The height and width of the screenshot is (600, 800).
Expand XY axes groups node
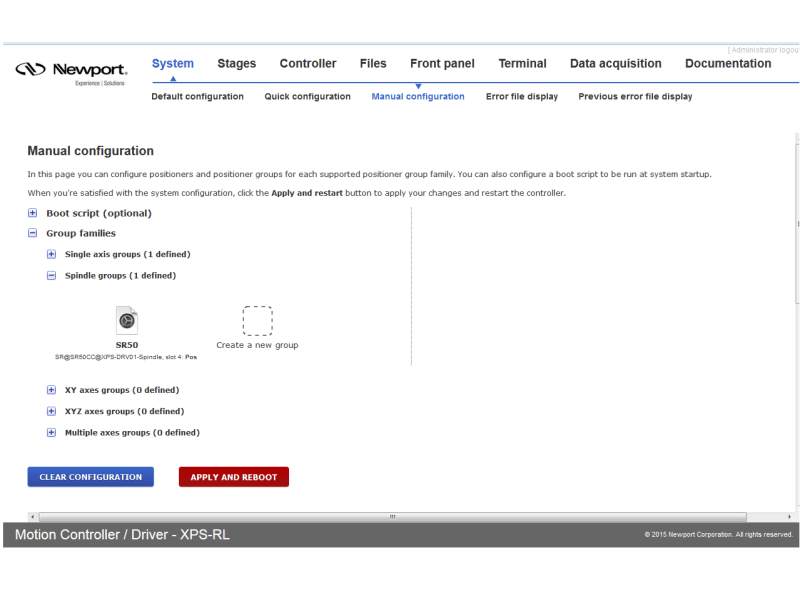click(x=51, y=390)
